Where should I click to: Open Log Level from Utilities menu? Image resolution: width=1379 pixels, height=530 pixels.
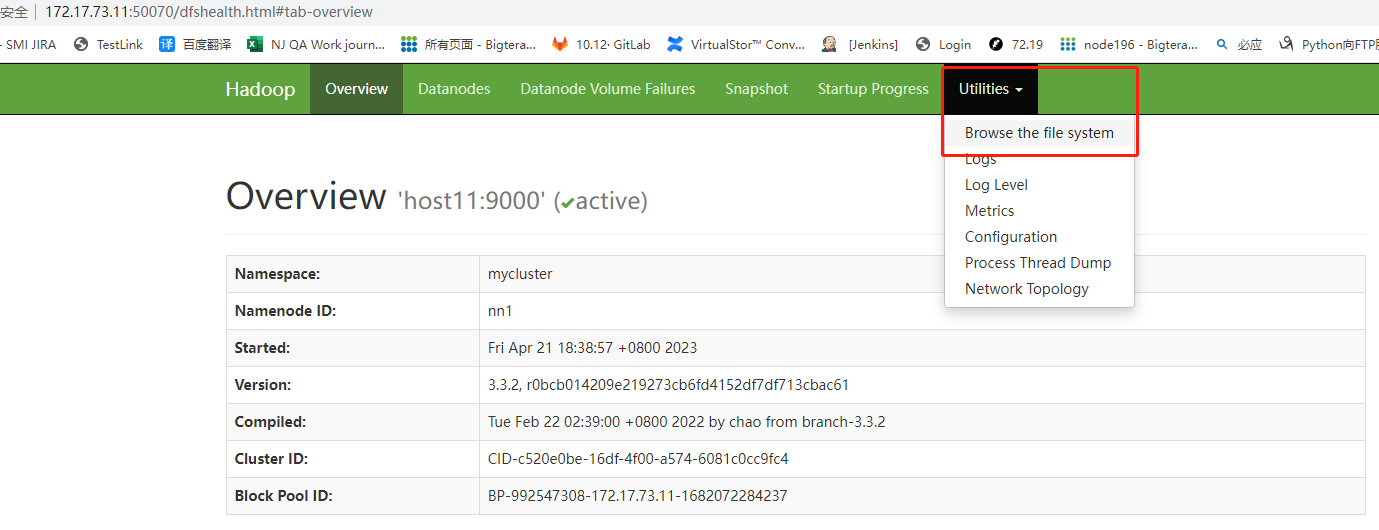coord(996,185)
